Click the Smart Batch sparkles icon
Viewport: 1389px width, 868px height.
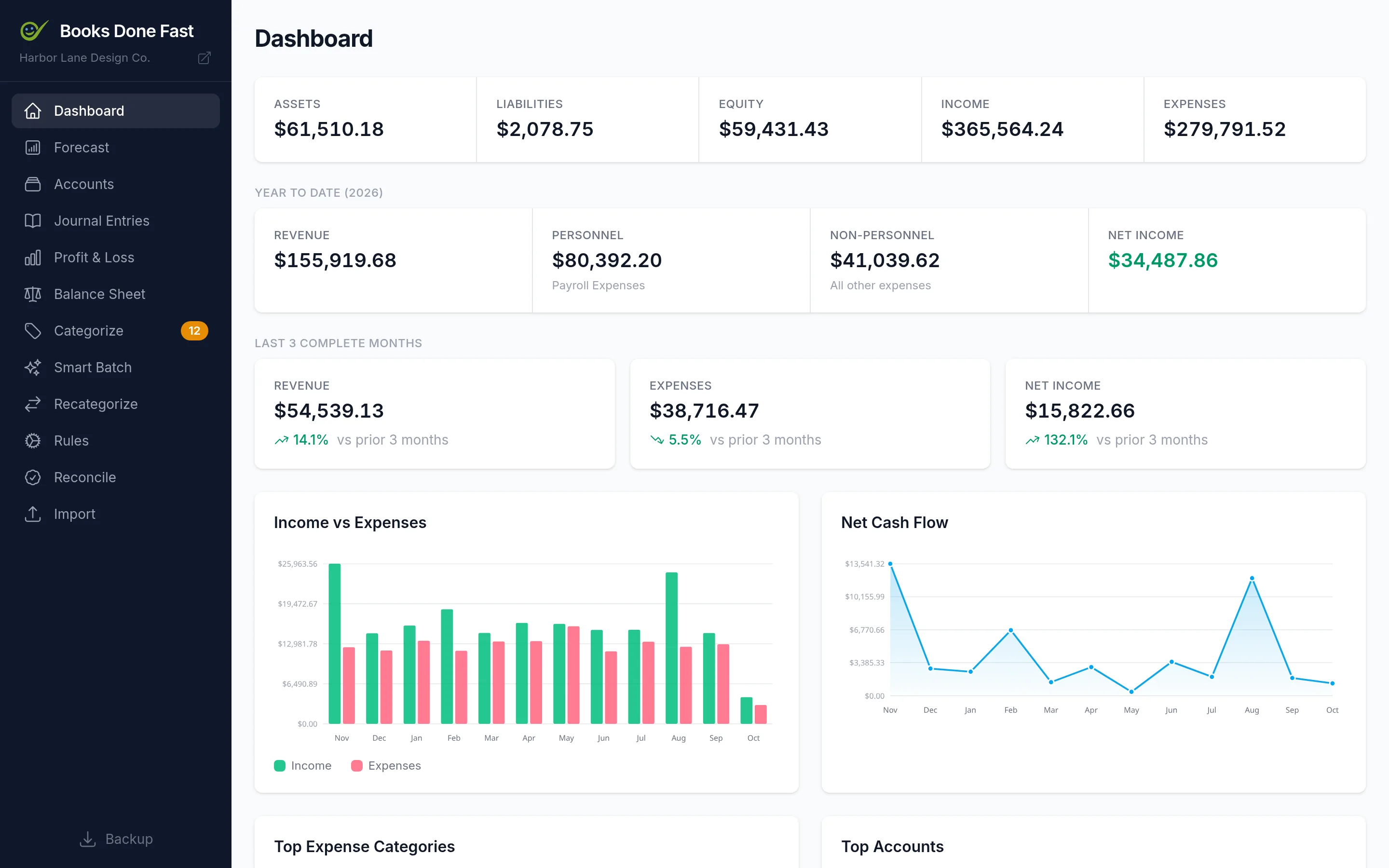pos(33,367)
